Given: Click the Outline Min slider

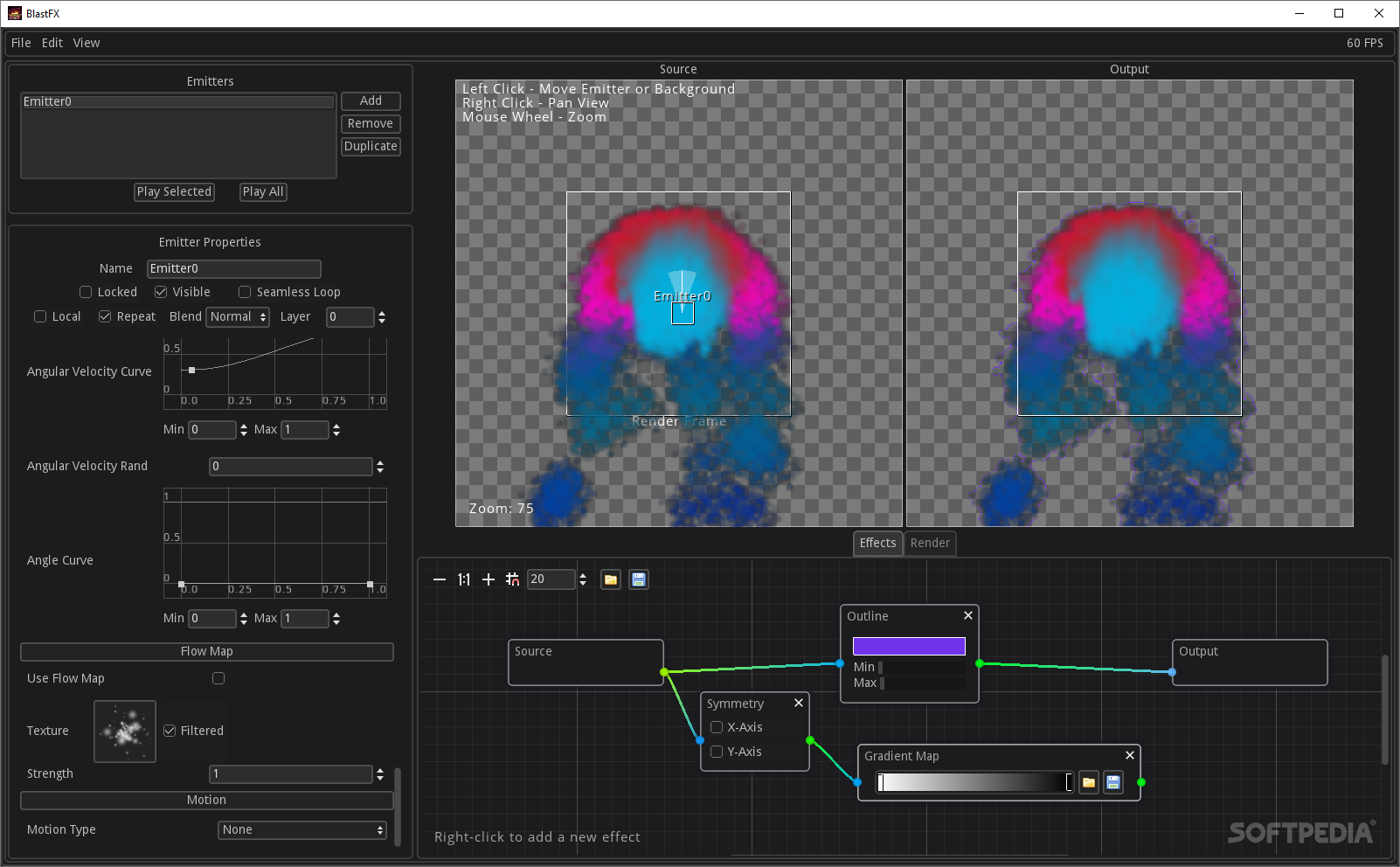Looking at the screenshot, I should click(922, 668).
